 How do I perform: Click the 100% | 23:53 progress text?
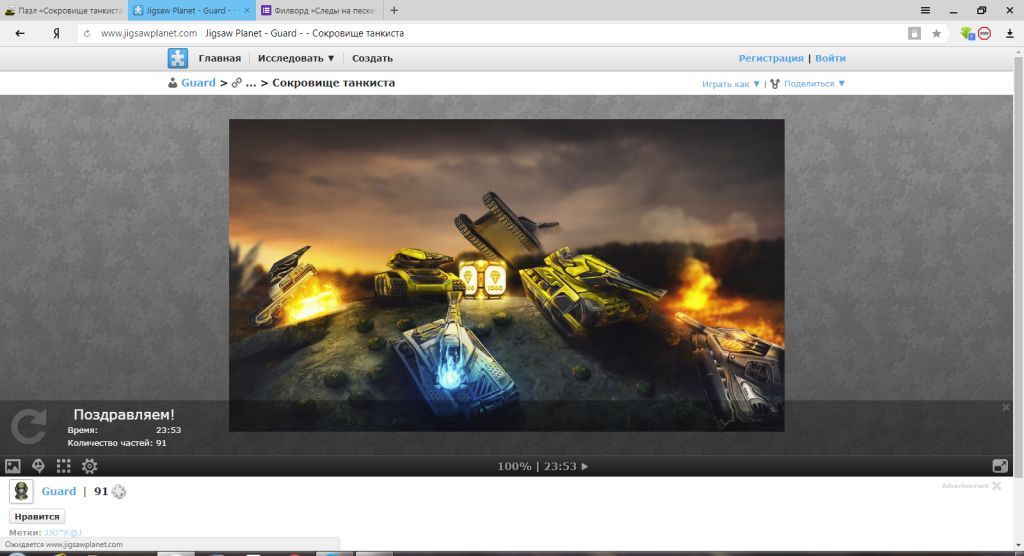[x=537, y=466]
